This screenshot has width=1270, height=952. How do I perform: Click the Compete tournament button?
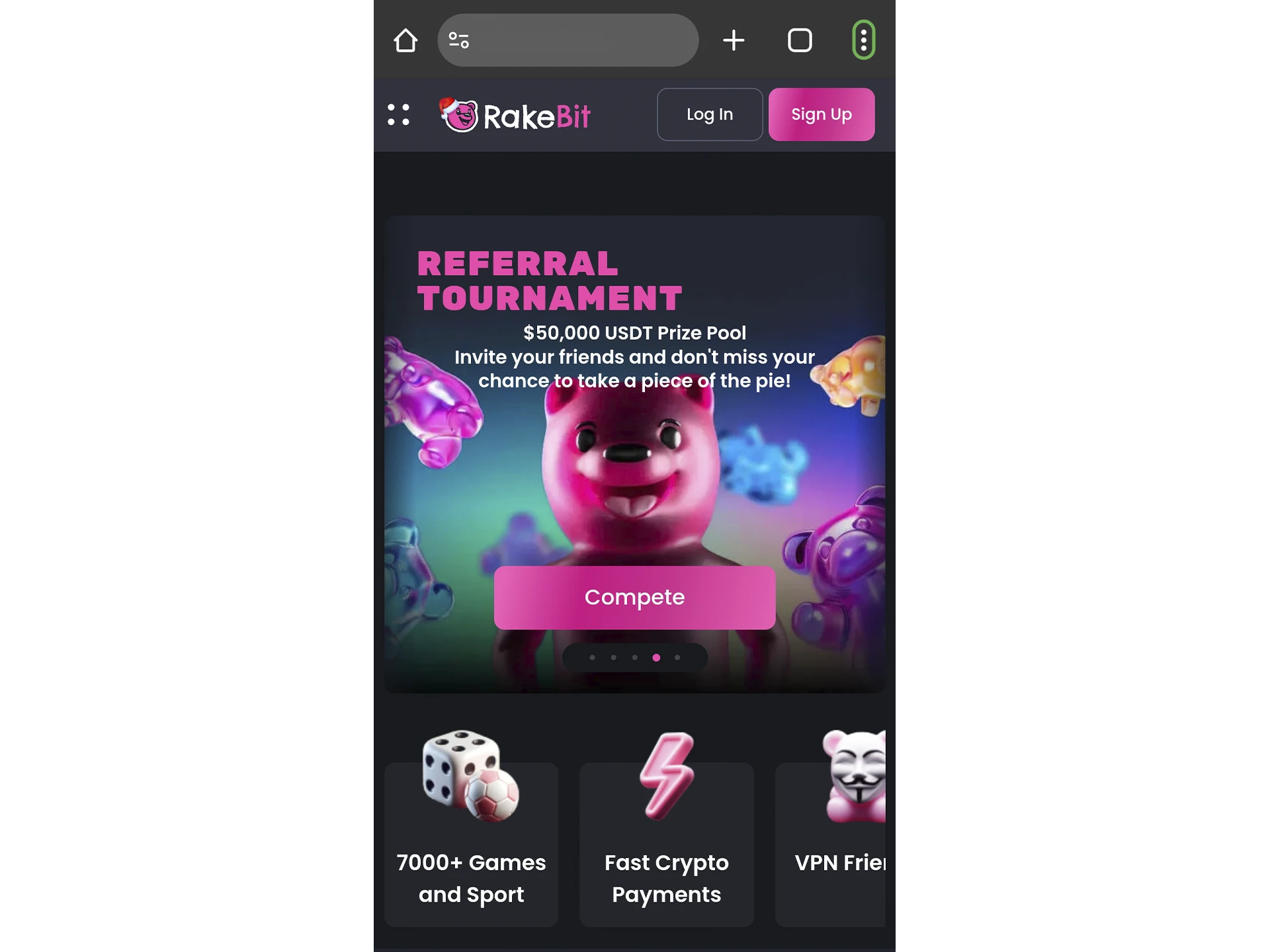(634, 596)
